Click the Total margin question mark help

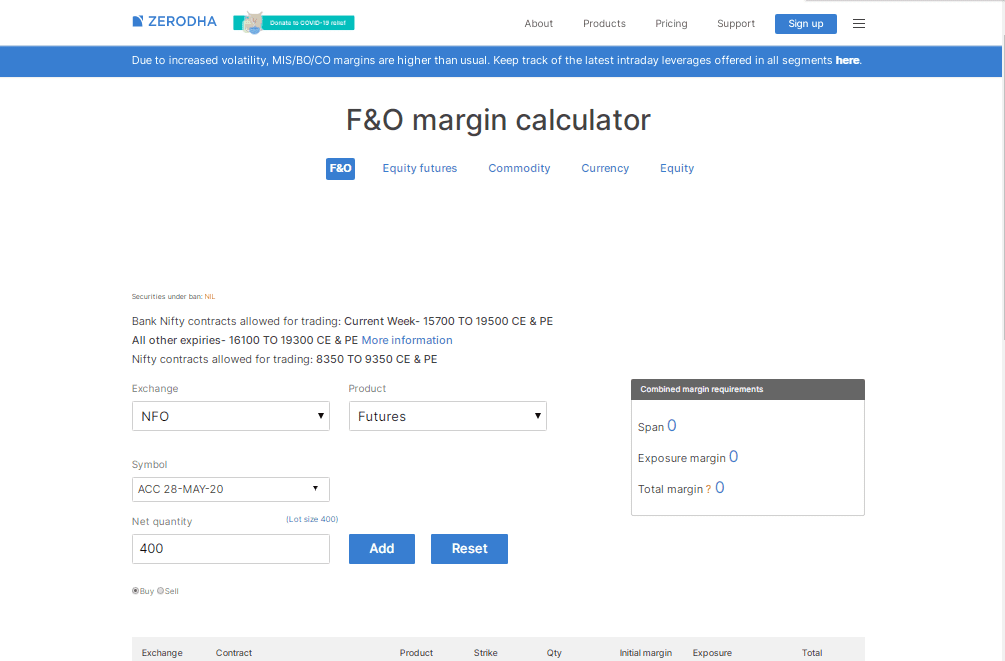pos(708,489)
